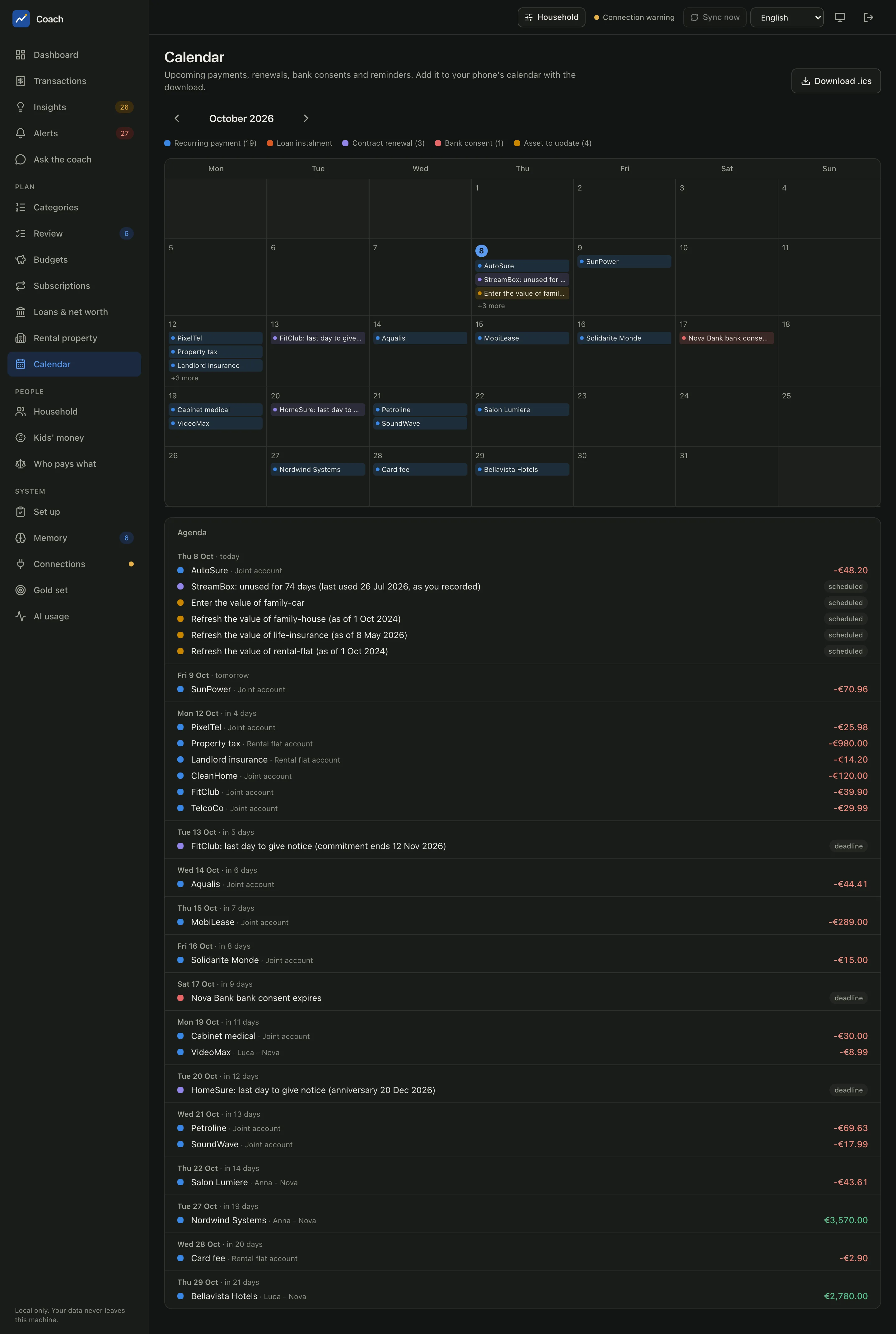Go to next month with right chevron
The width and height of the screenshot is (896, 1334).
point(306,118)
